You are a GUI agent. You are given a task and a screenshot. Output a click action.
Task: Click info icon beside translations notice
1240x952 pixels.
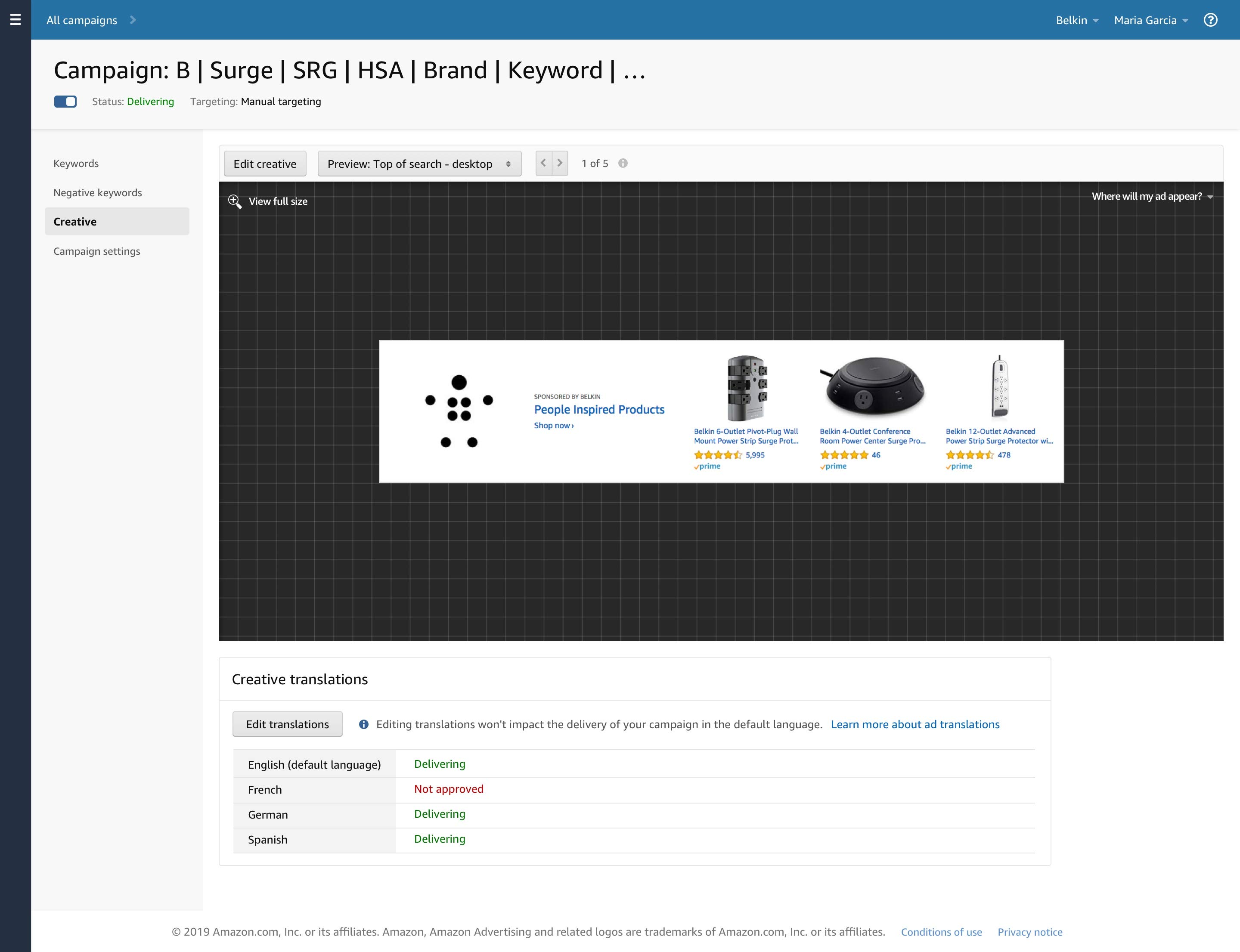point(364,724)
